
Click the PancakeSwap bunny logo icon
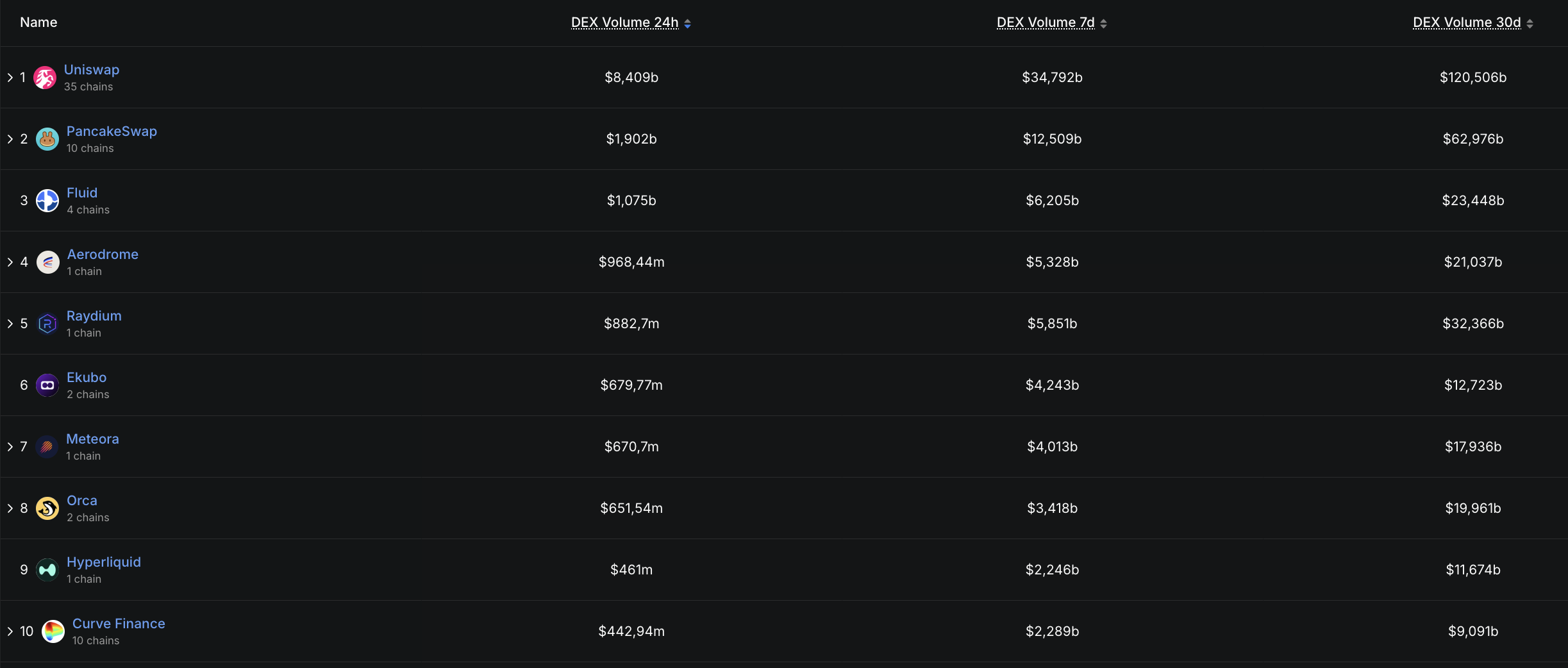[x=47, y=139]
